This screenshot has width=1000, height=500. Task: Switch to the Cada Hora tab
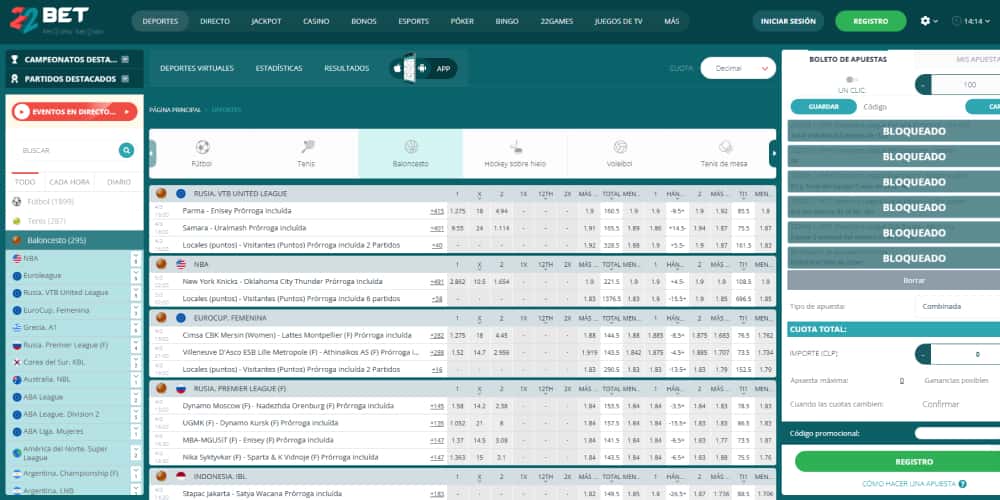pos(70,182)
